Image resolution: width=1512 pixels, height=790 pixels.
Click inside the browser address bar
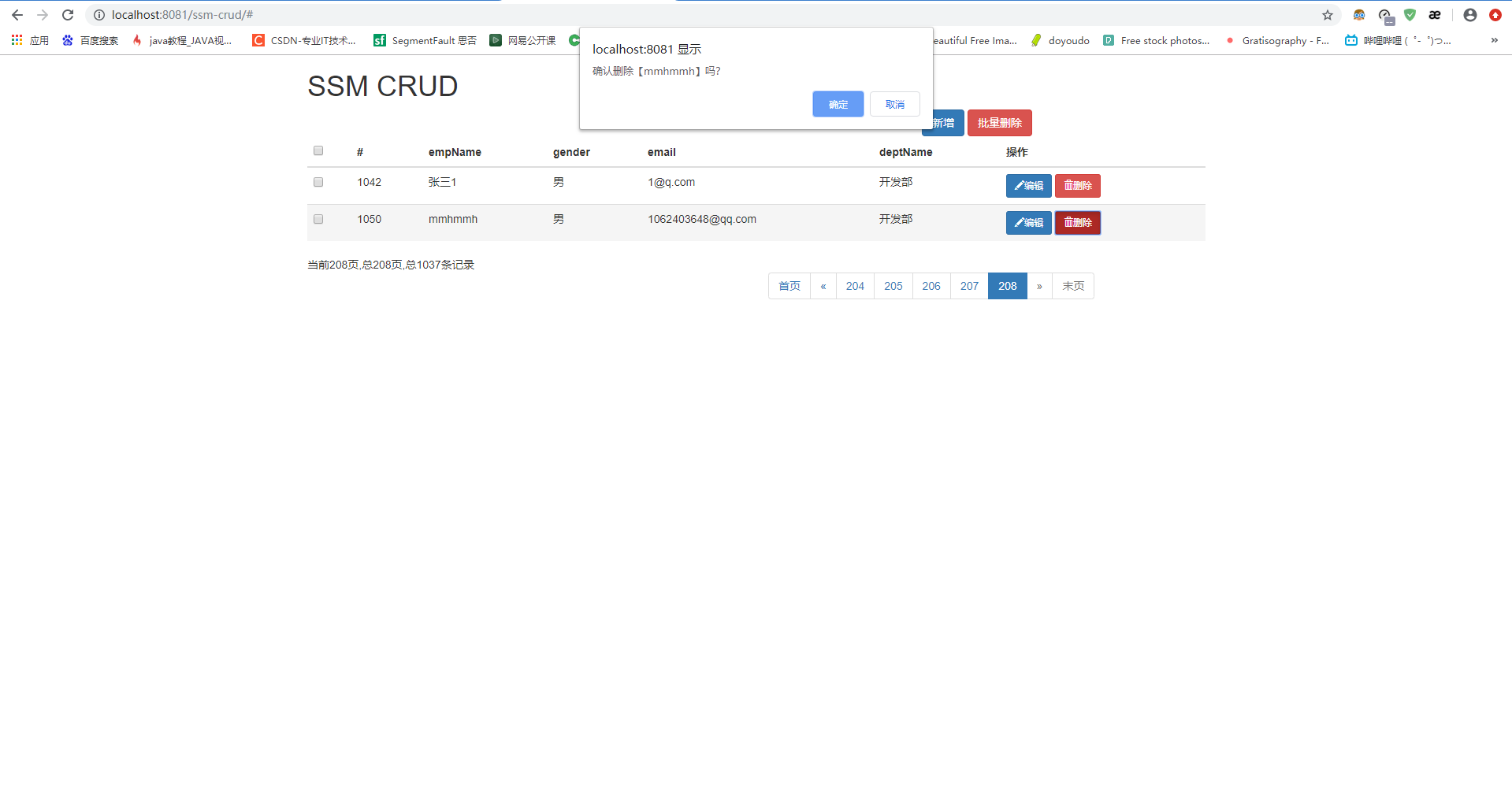coord(315,14)
